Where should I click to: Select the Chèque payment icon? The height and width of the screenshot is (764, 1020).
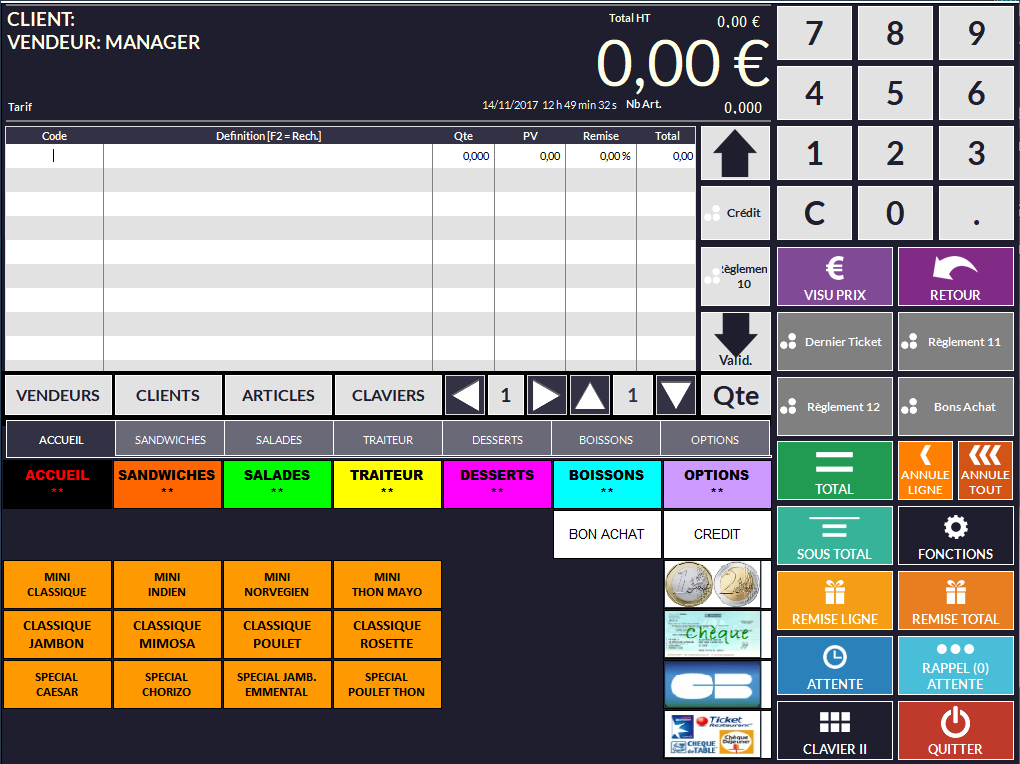pyautogui.click(x=711, y=634)
